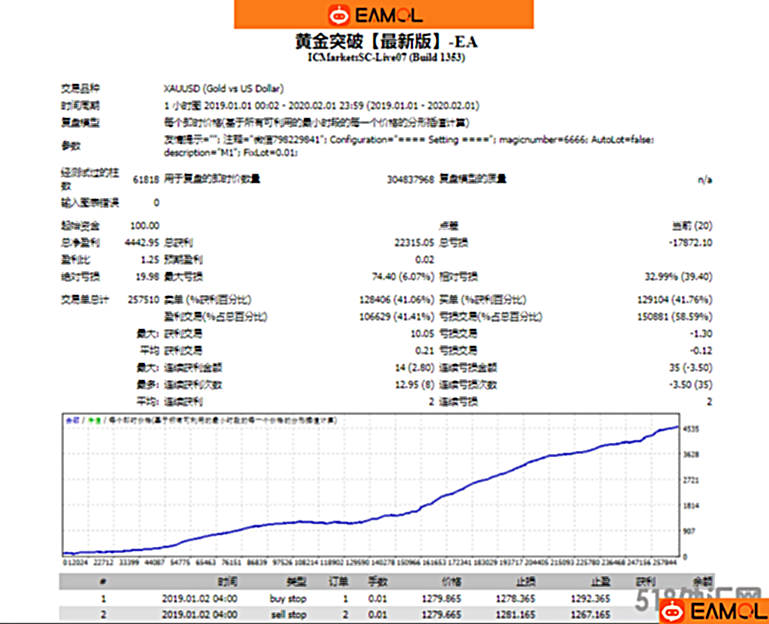The height and width of the screenshot is (624, 769).
Task: Click the chart y-axis label 4535
Action: [691, 429]
